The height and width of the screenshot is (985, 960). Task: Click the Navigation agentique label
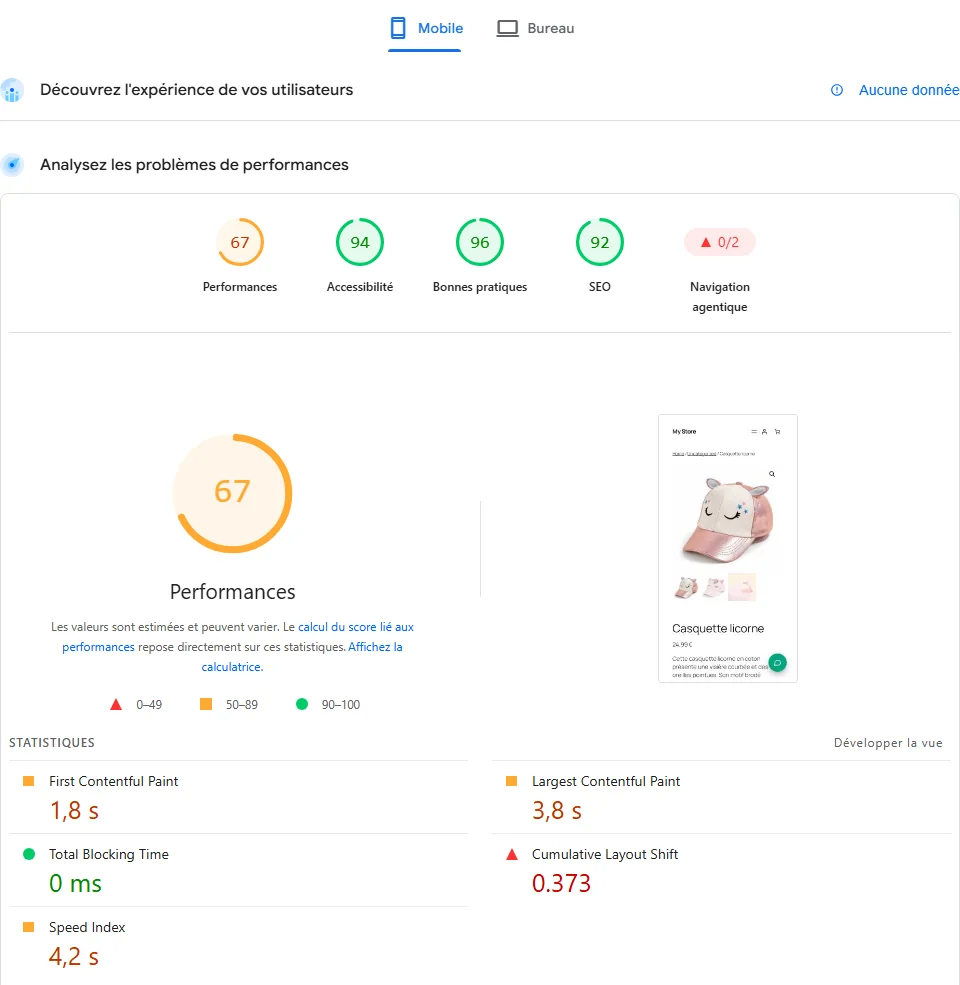click(x=720, y=297)
